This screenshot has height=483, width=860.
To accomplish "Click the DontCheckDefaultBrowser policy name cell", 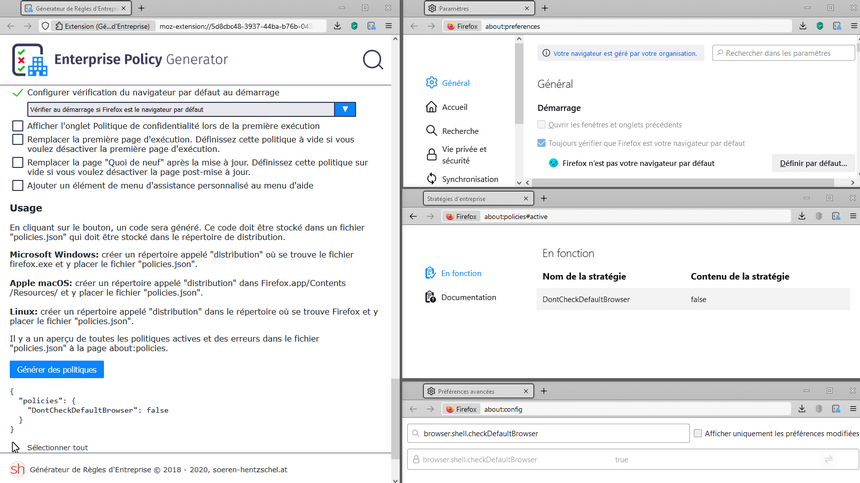I will click(586, 299).
